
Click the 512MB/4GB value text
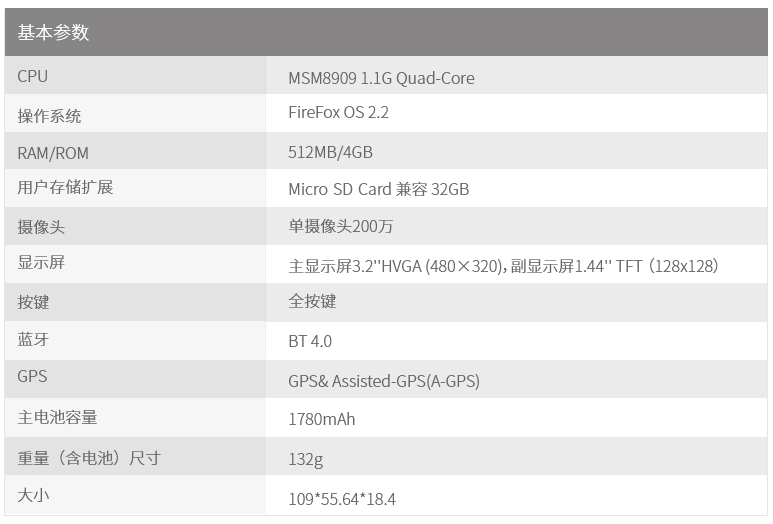(330, 153)
